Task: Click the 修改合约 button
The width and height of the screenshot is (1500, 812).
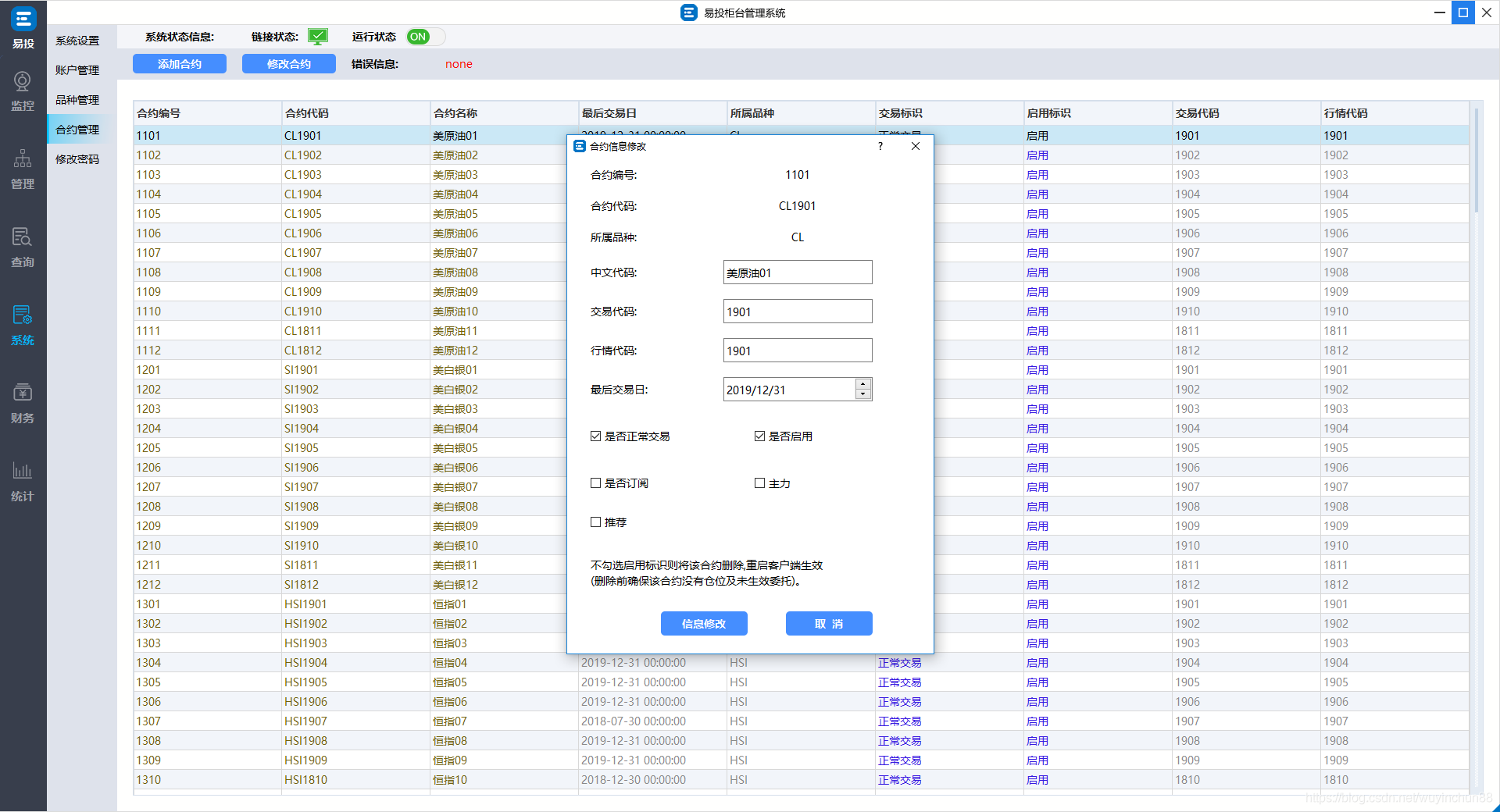Action: click(289, 64)
